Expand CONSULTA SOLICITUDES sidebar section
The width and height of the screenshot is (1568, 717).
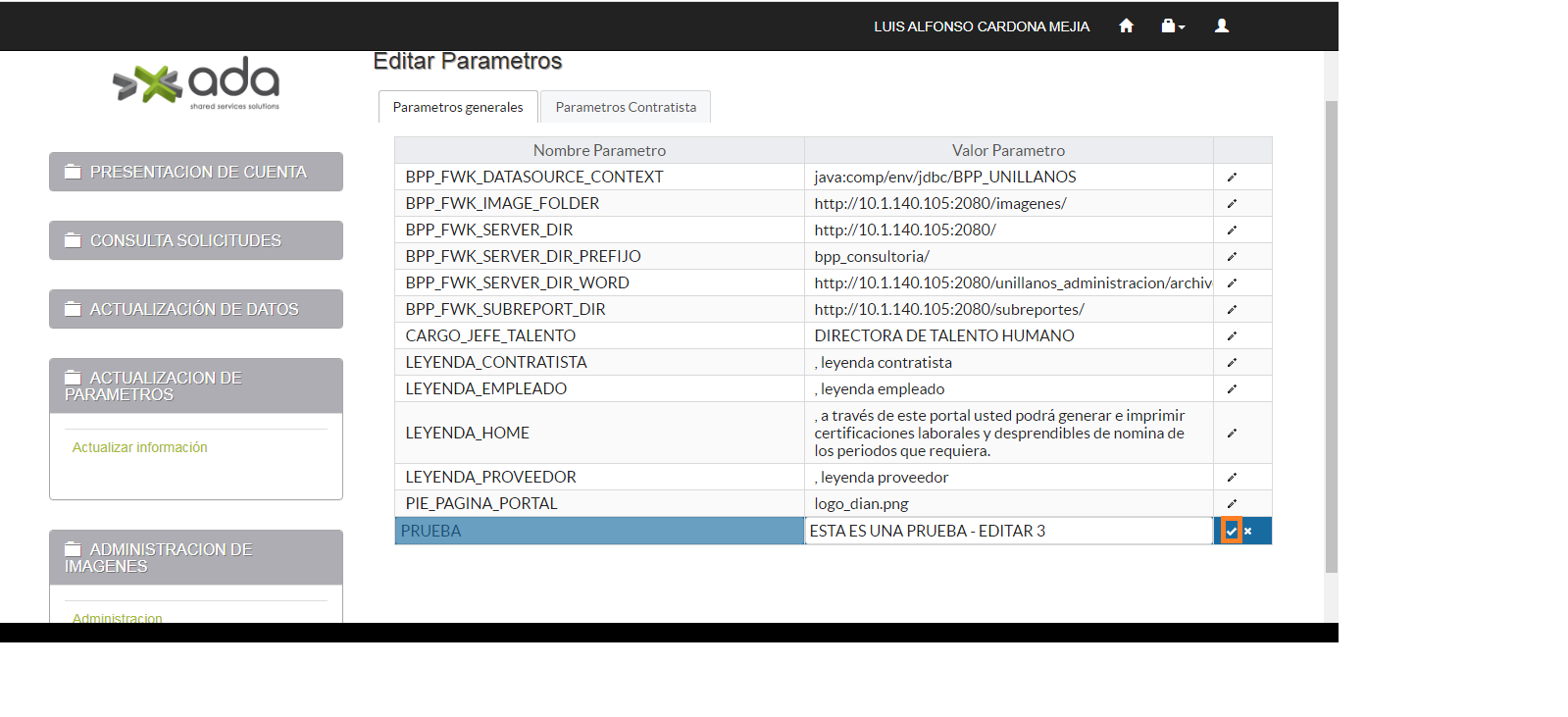click(x=196, y=240)
